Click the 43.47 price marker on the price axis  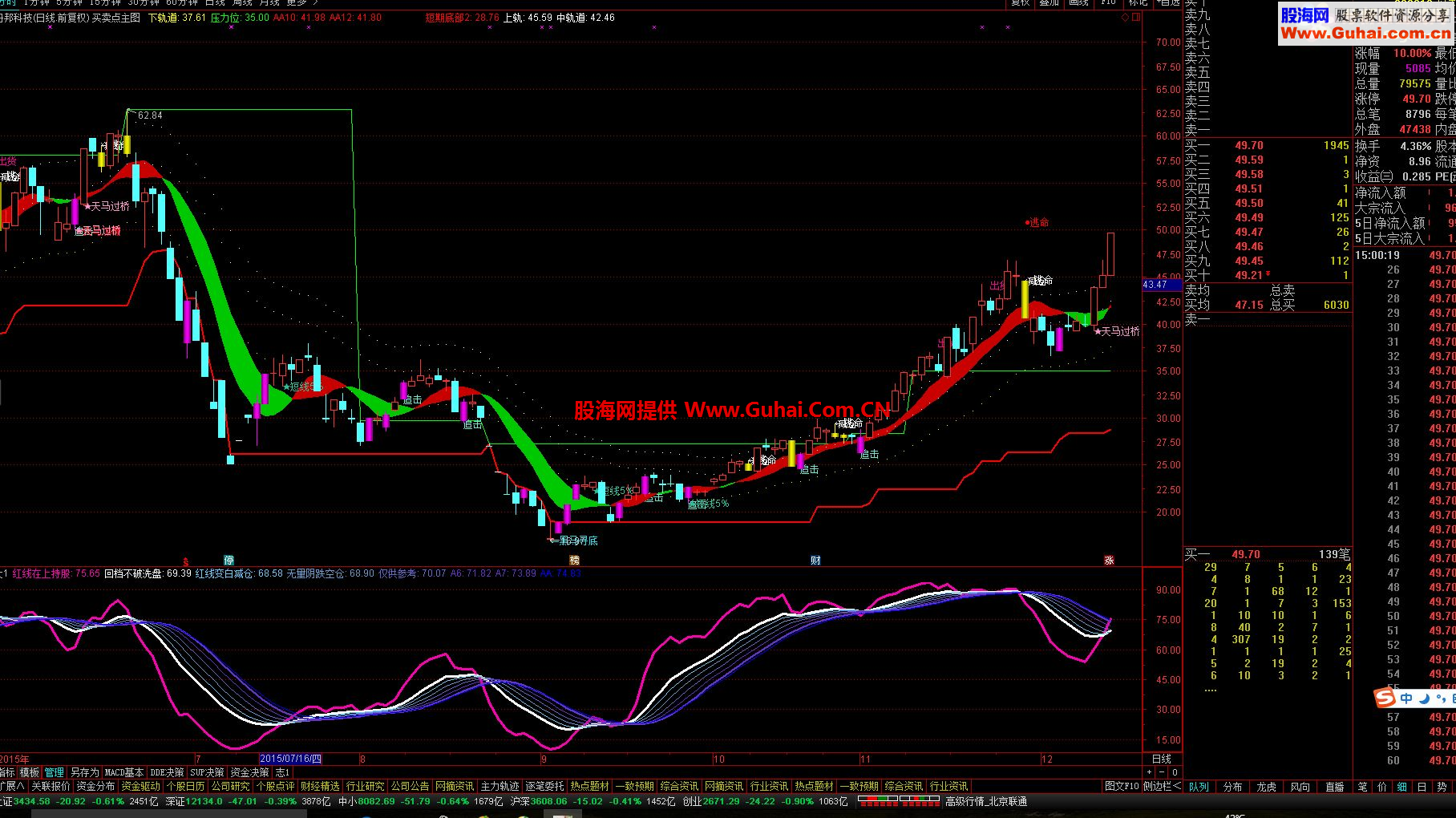tap(1162, 285)
